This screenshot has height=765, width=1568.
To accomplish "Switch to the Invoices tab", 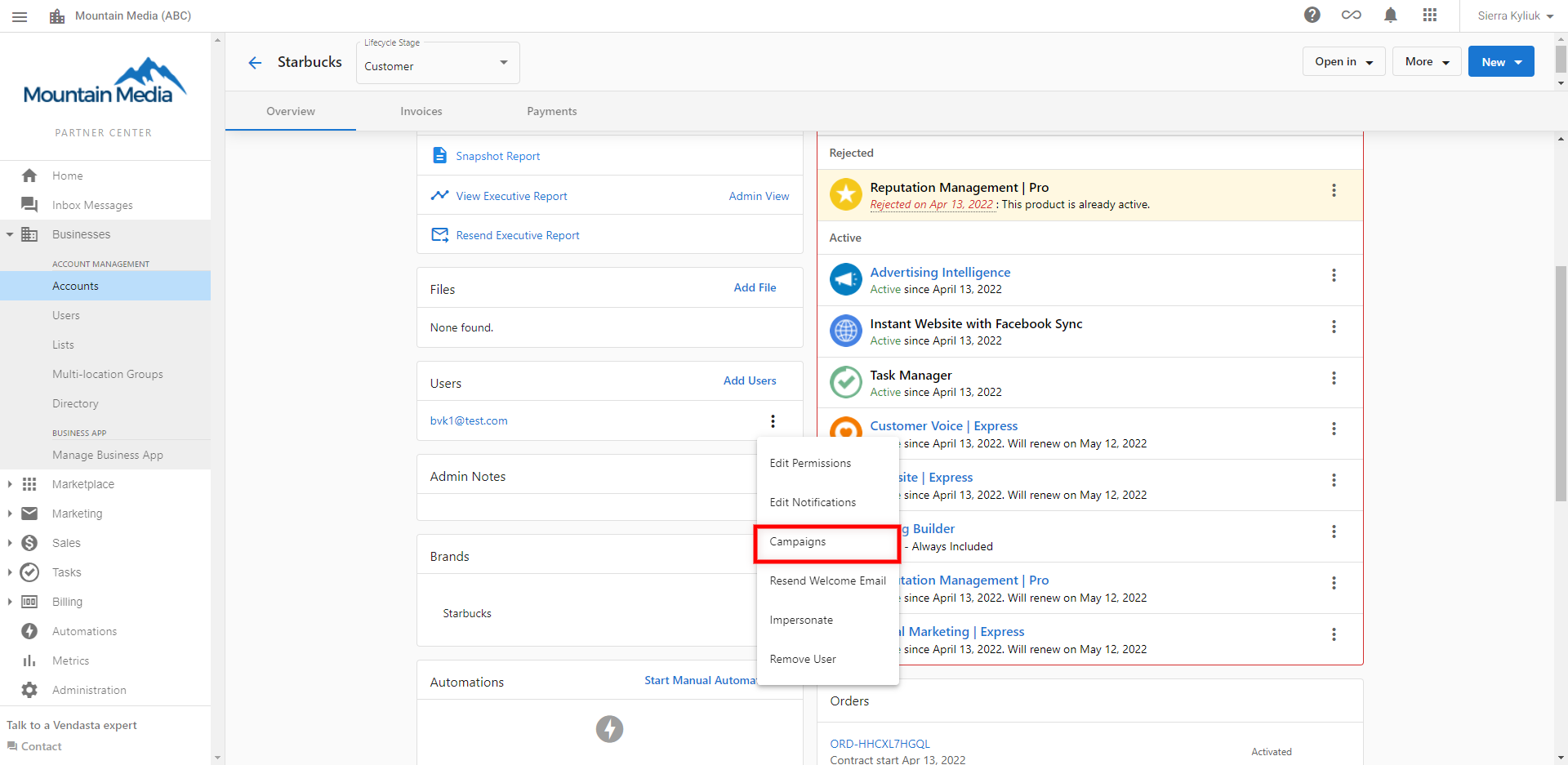I will [421, 111].
